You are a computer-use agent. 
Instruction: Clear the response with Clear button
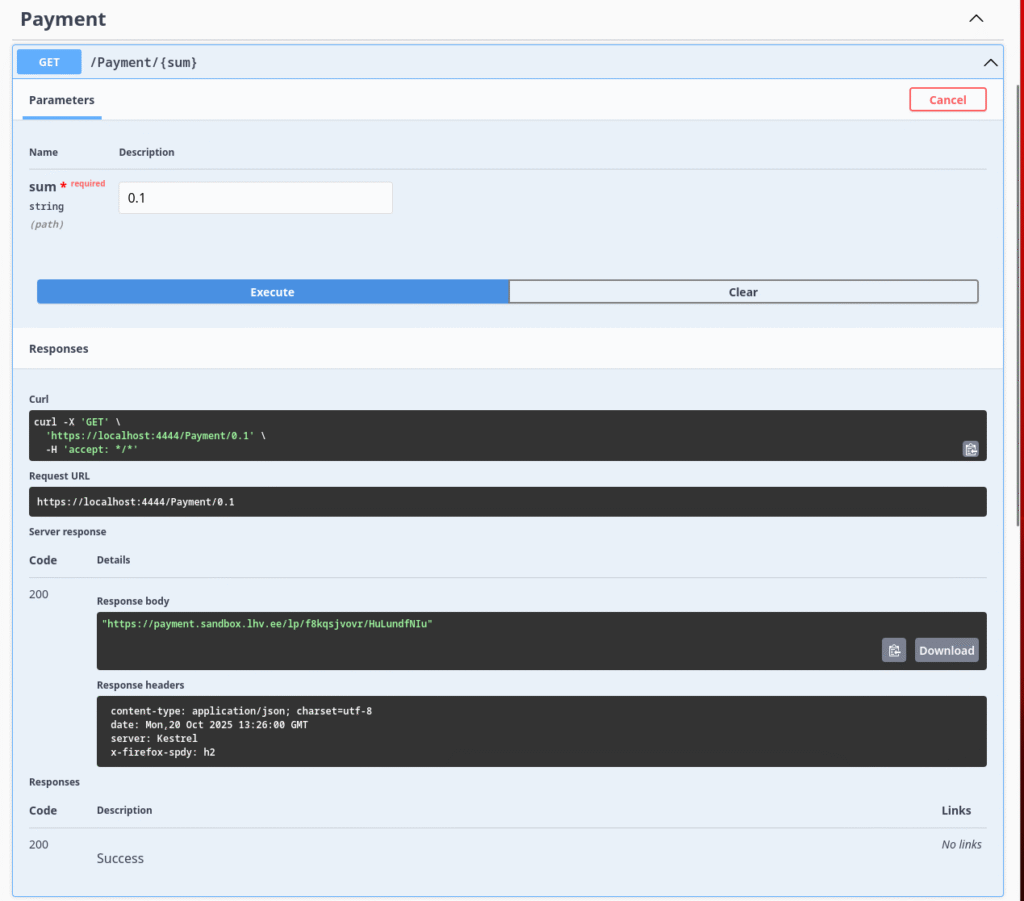(x=743, y=292)
